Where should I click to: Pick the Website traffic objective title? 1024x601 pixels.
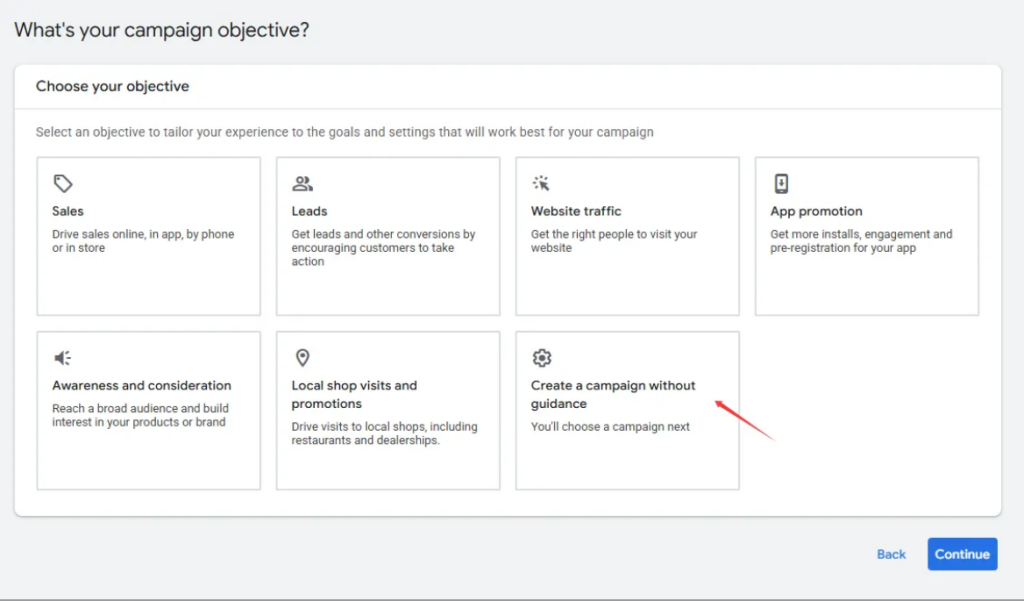click(576, 211)
